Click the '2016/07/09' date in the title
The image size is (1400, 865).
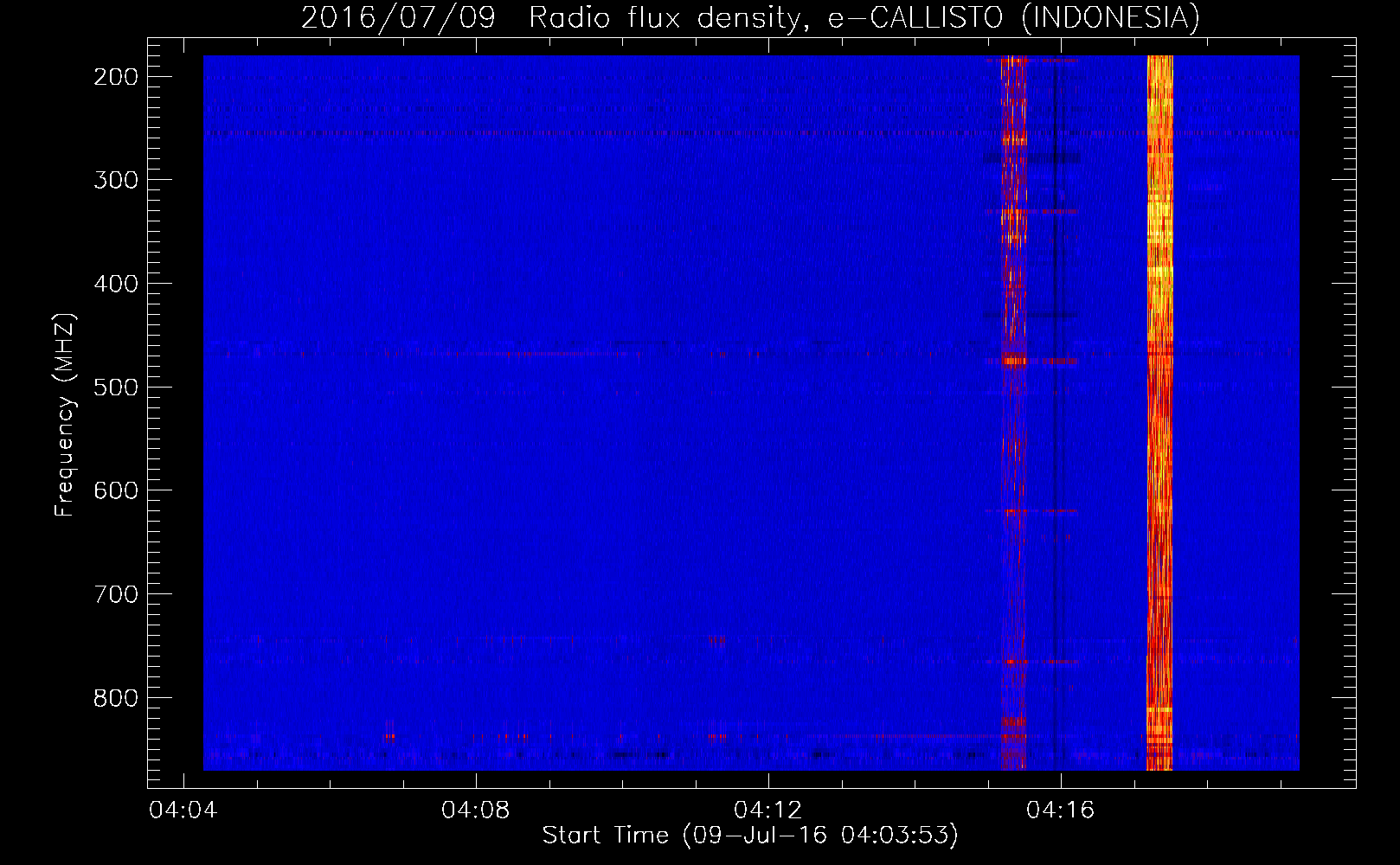(x=398, y=17)
